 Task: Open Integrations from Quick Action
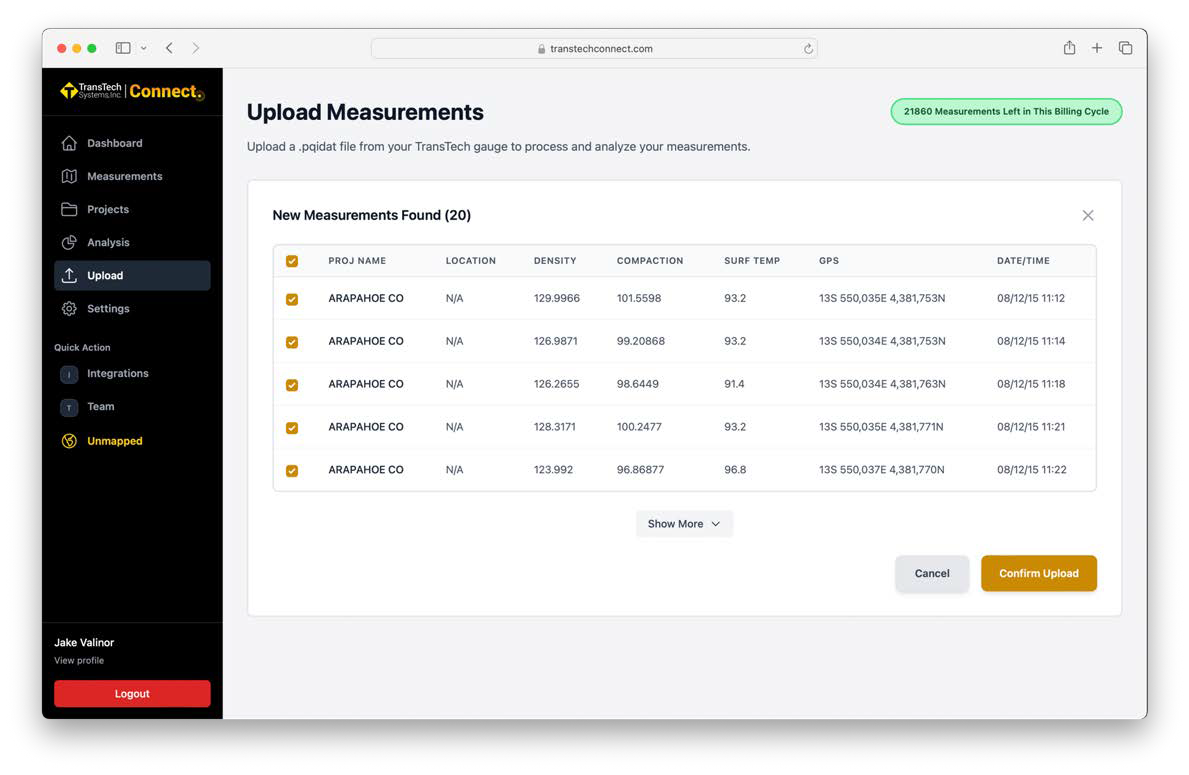(x=117, y=374)
